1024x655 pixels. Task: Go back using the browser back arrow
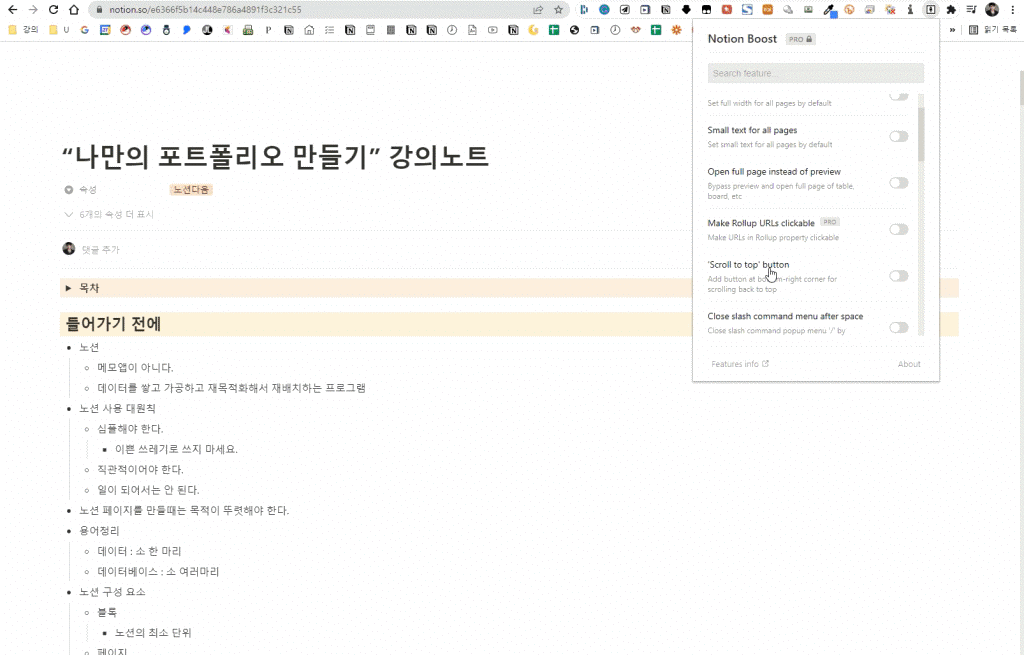pos(12,10)
